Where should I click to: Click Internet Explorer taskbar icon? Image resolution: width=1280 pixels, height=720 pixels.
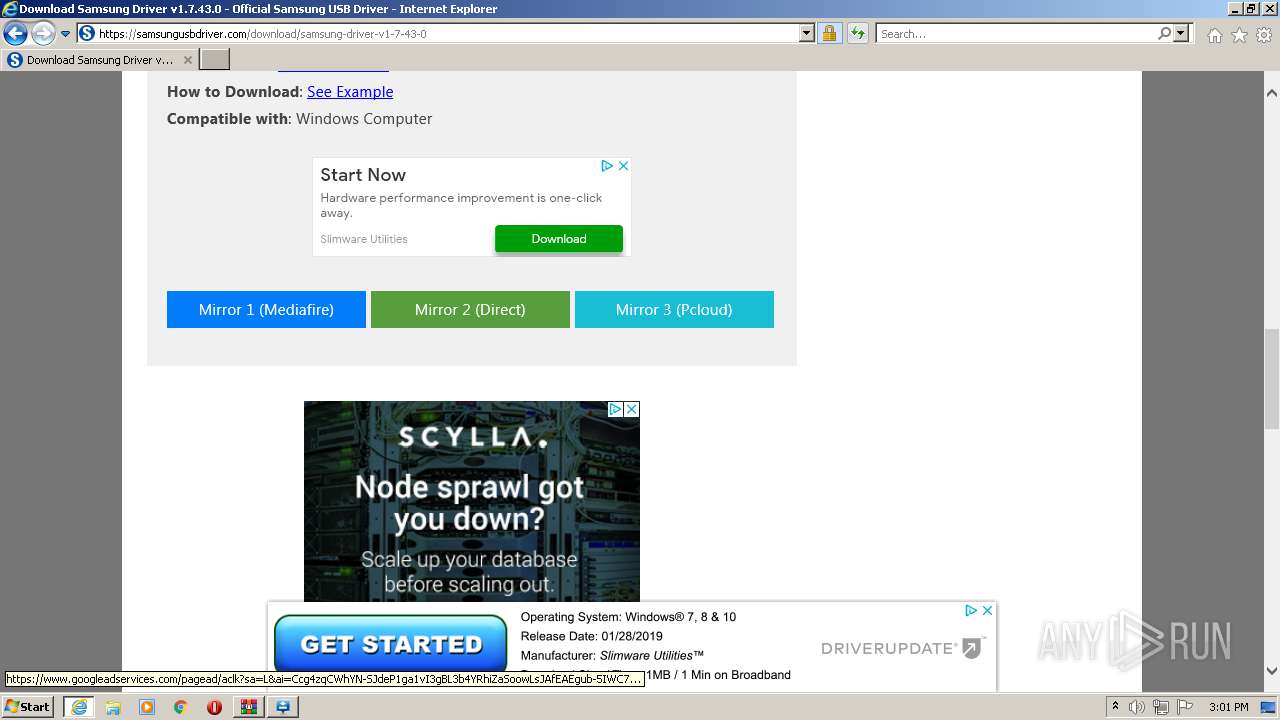79,707
